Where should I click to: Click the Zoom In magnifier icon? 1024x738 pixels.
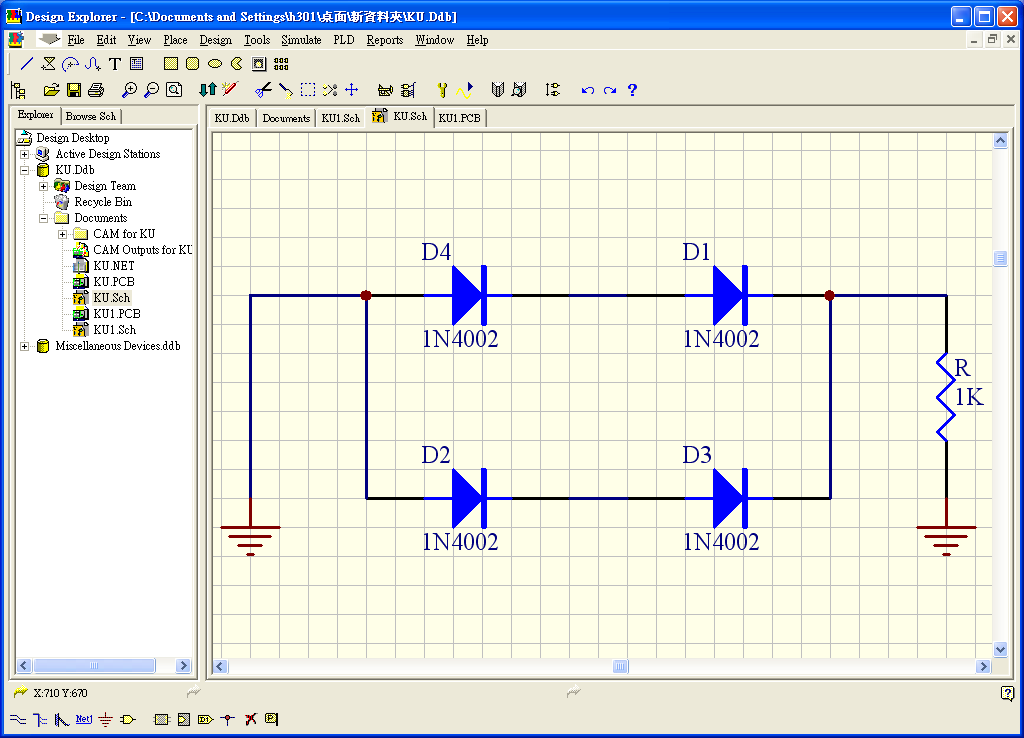pyautogui.click(x=129, y=90)
